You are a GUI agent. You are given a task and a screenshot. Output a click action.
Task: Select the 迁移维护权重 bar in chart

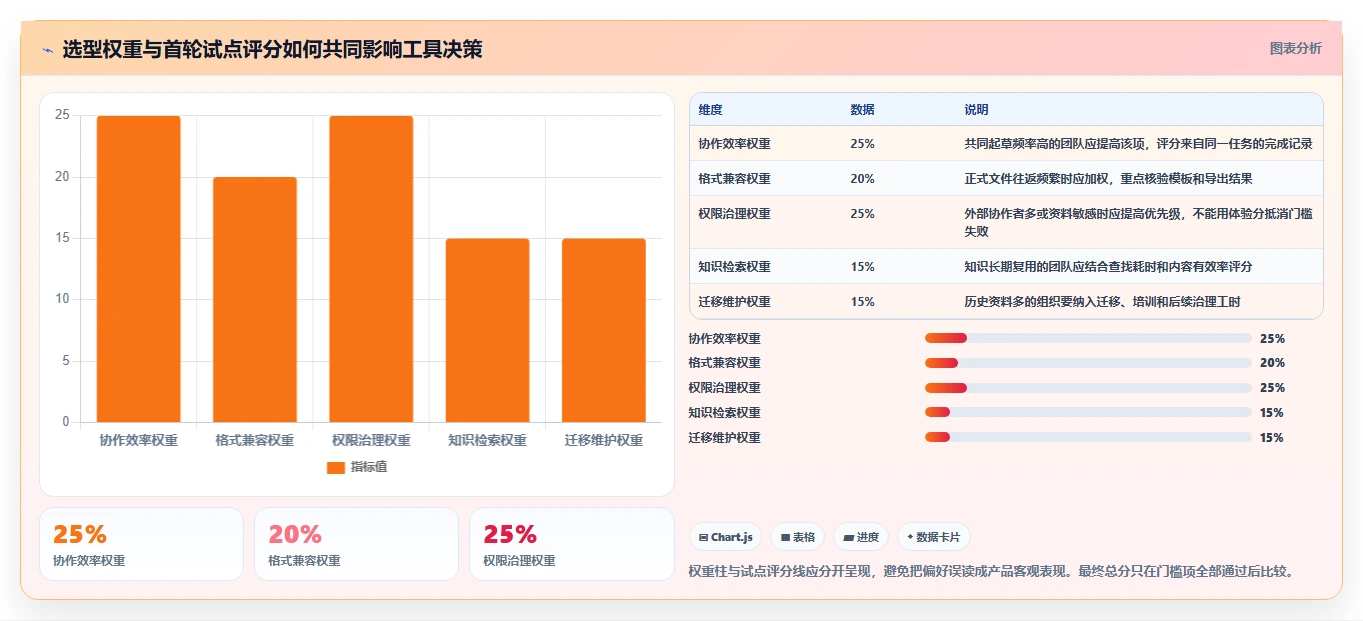point(604,330)
